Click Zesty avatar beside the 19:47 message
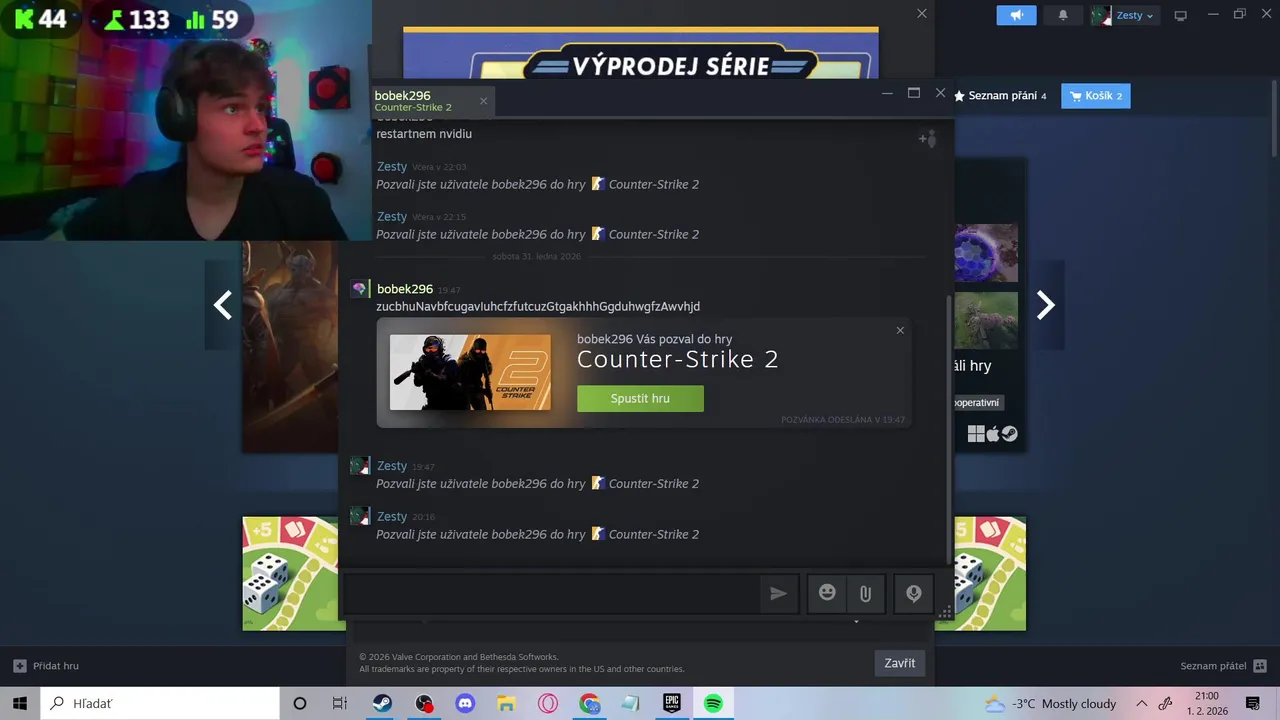The image size is (1280, 720). tap(359, 466)
